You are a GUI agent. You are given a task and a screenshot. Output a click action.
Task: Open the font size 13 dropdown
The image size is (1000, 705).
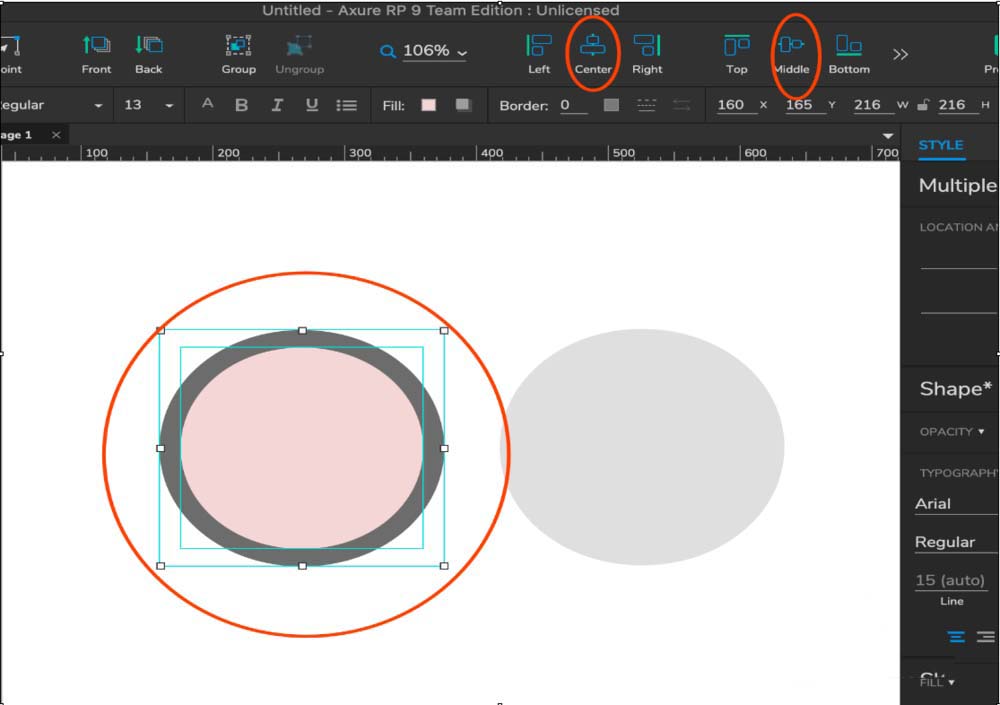(169, 106)
